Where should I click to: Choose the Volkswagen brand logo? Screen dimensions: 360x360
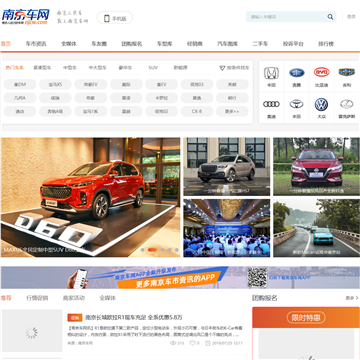coord(321,104)
